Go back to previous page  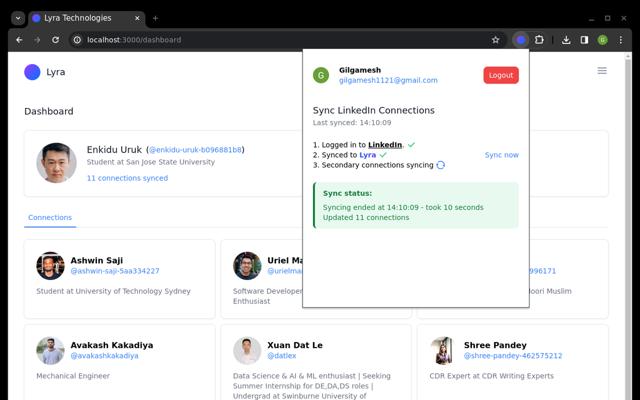(19, 40)
